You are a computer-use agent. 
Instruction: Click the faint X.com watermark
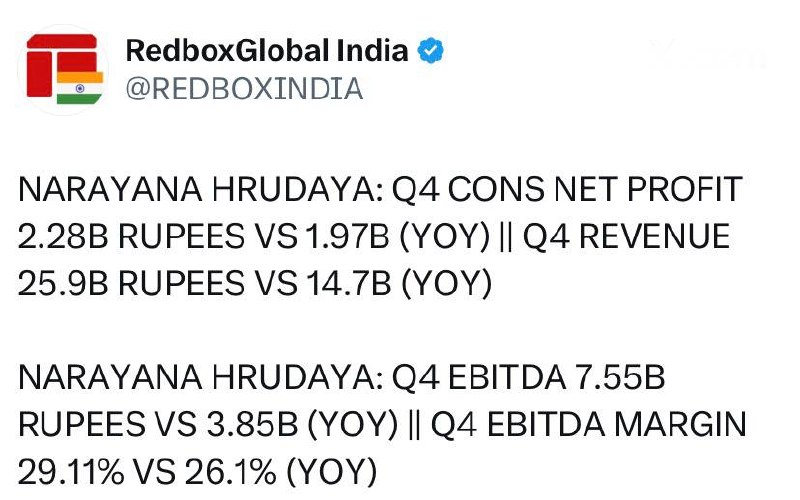(708, 54)
